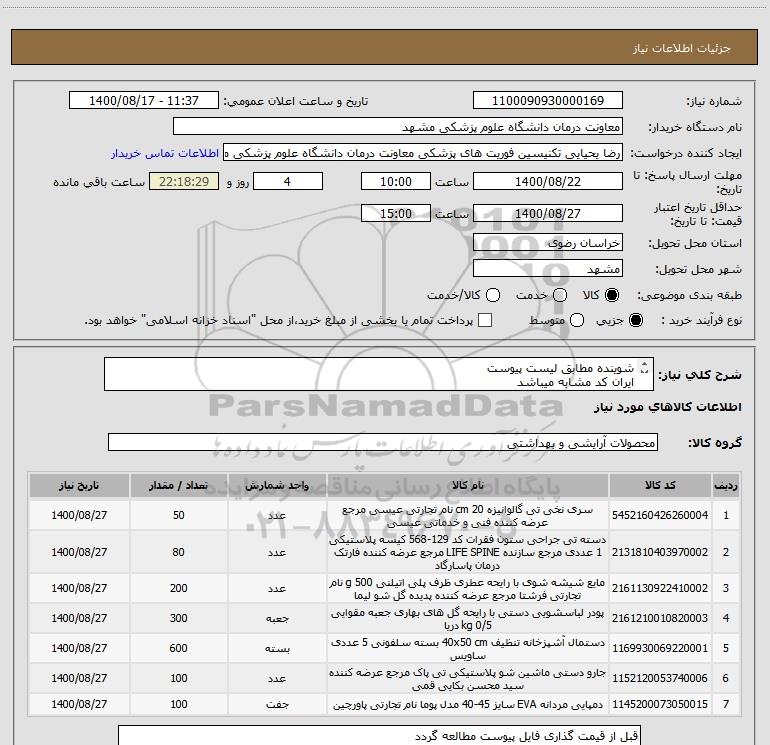Screen dimensions: 770x745
Task: Click quantity 50 in row 1
Action: click(178, 515)
